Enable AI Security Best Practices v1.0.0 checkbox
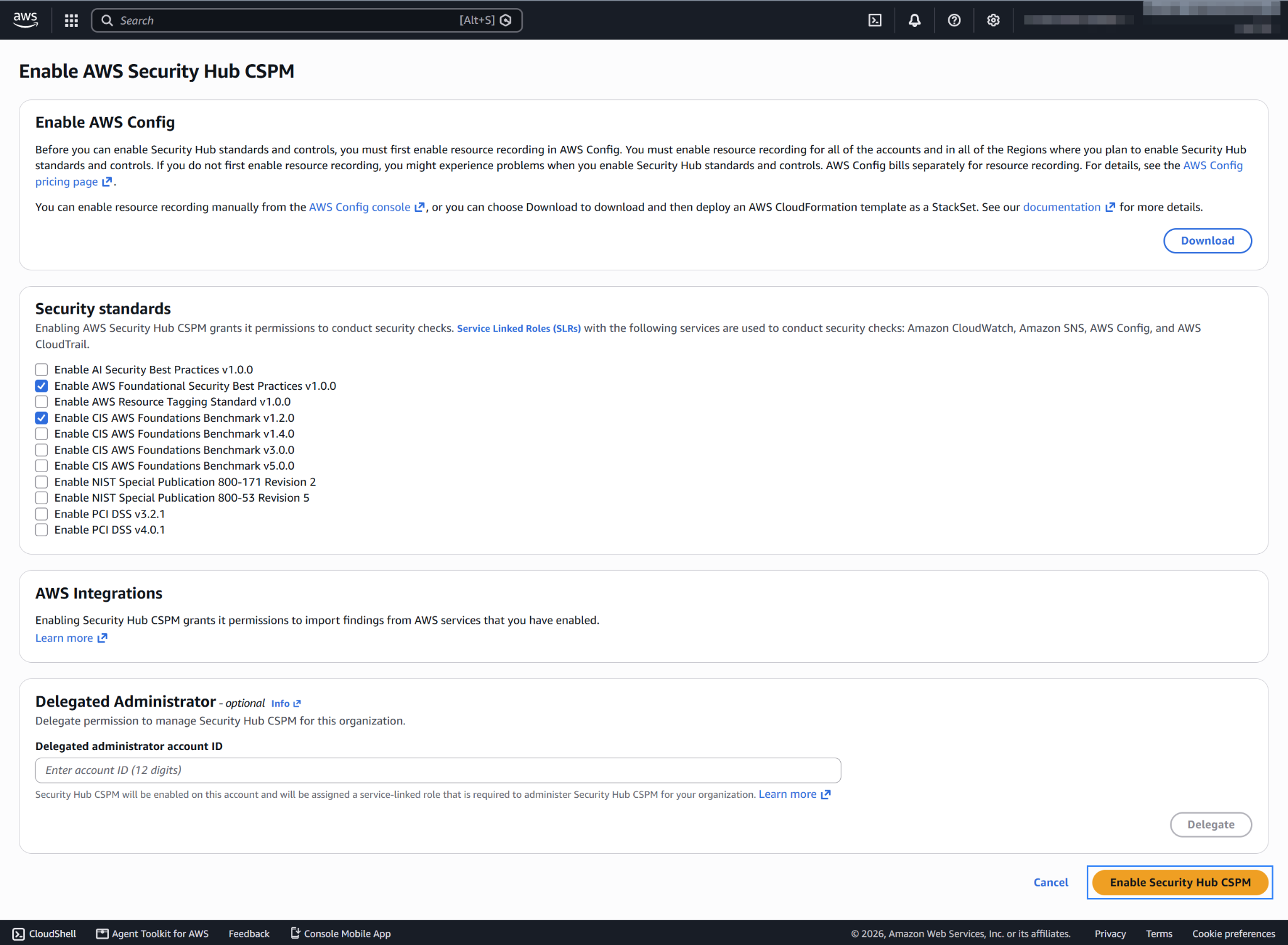1288x945 pixels. [x=42, y=370]
